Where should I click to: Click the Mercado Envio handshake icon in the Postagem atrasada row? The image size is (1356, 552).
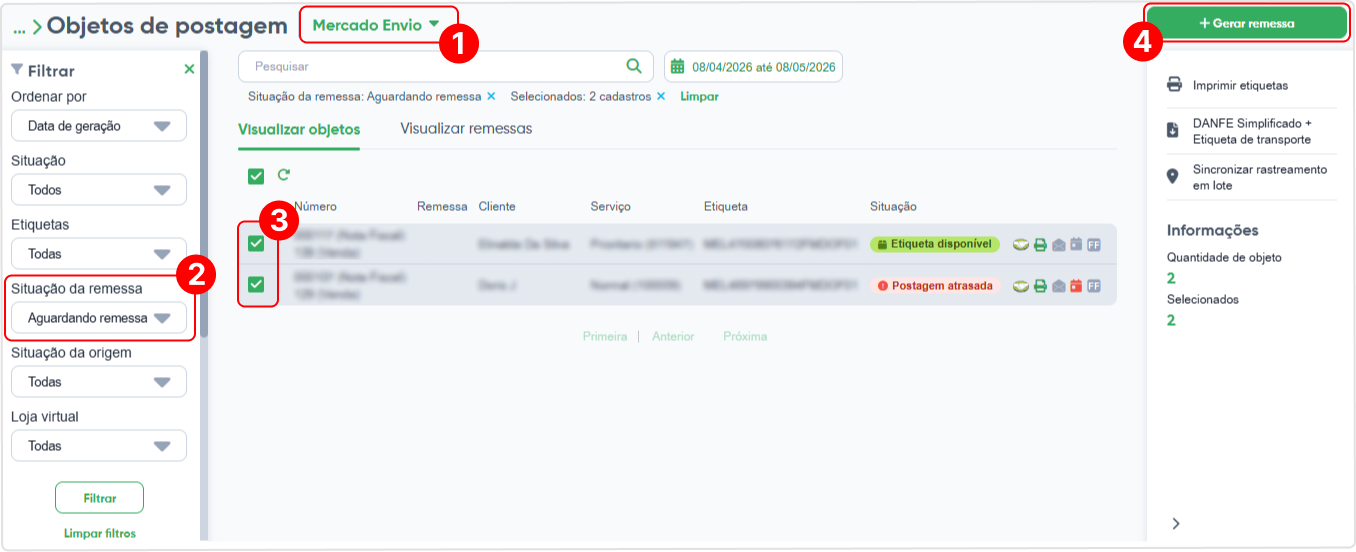pos(1021,286)
